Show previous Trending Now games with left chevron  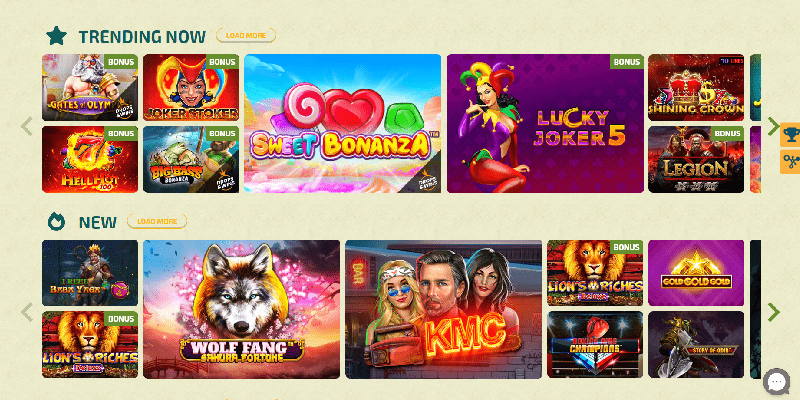click(27, 126)
